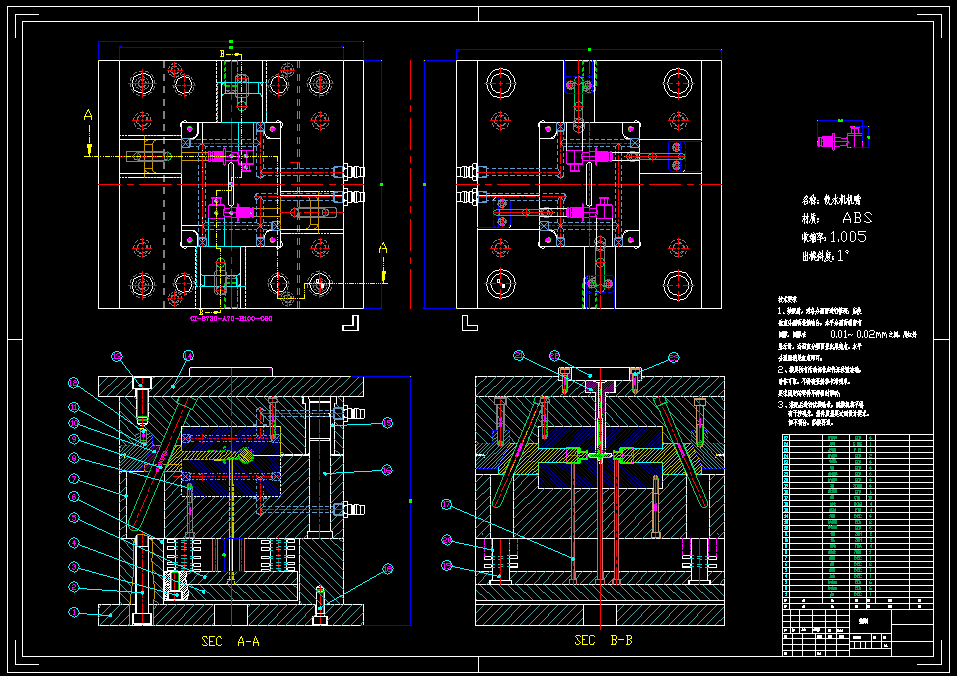957x676 pixels.
Task: Select the "SEC A-A" section label
Action: tap(230, 641)
